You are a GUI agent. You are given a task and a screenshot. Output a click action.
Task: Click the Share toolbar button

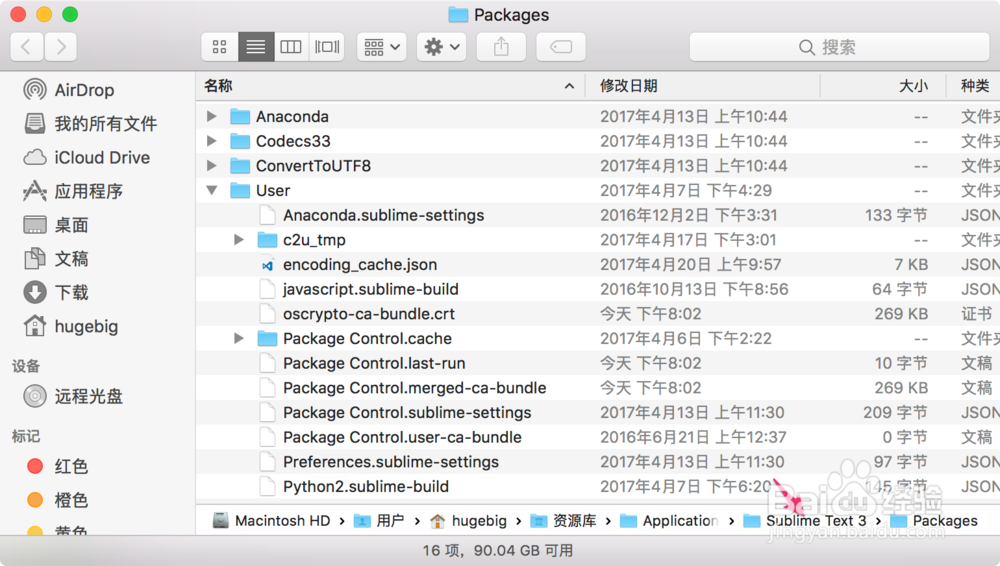[x=501, y=47]
